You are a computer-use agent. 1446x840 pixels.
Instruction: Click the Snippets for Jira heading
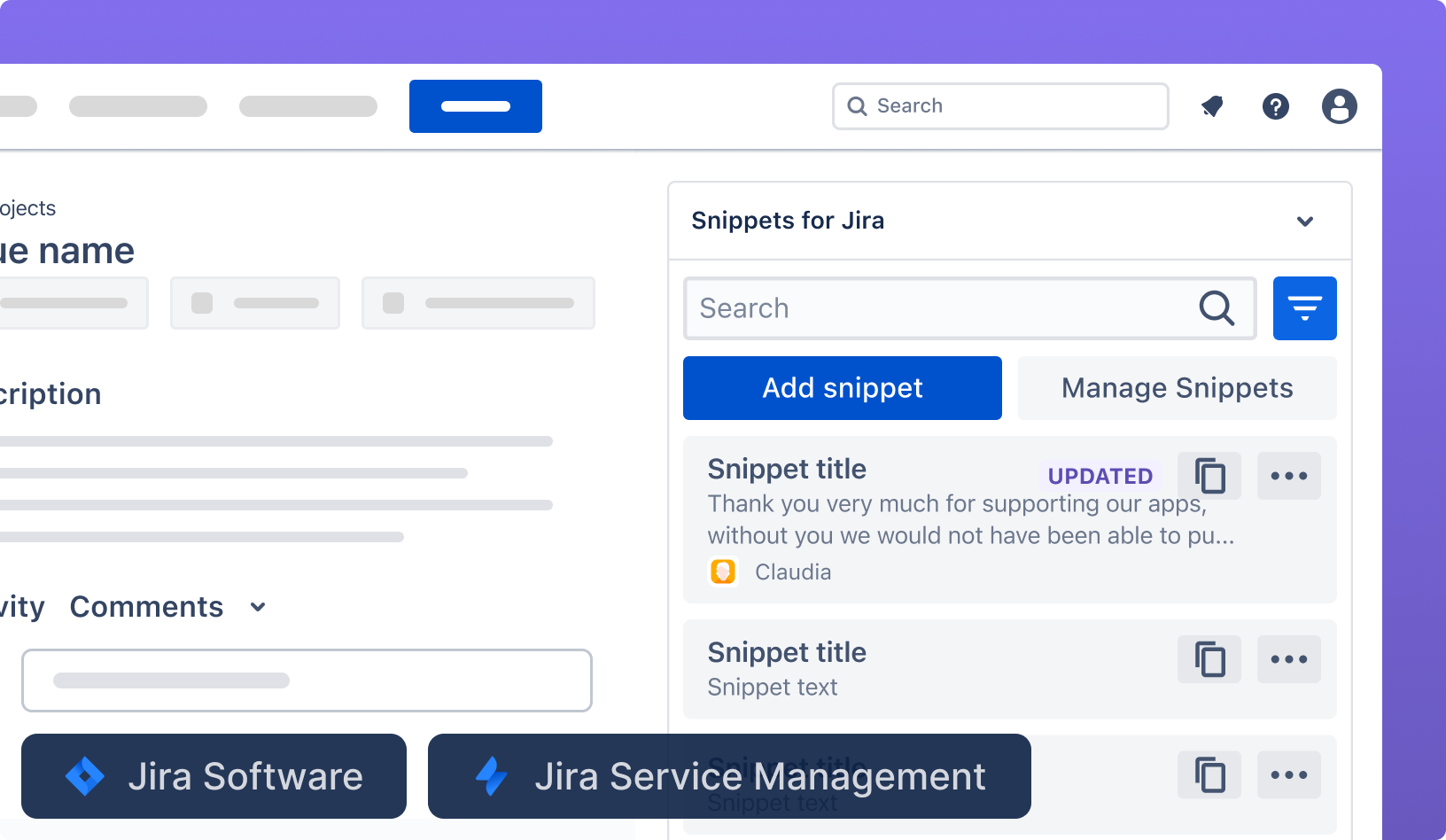788,221
